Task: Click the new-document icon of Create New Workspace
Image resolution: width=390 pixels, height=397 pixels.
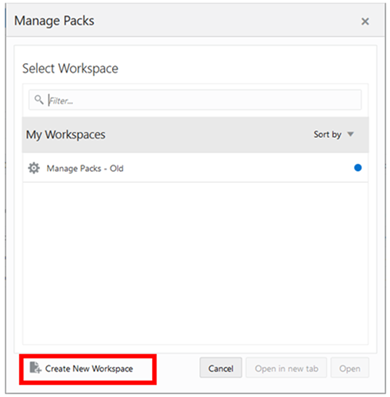Action: 35,368
